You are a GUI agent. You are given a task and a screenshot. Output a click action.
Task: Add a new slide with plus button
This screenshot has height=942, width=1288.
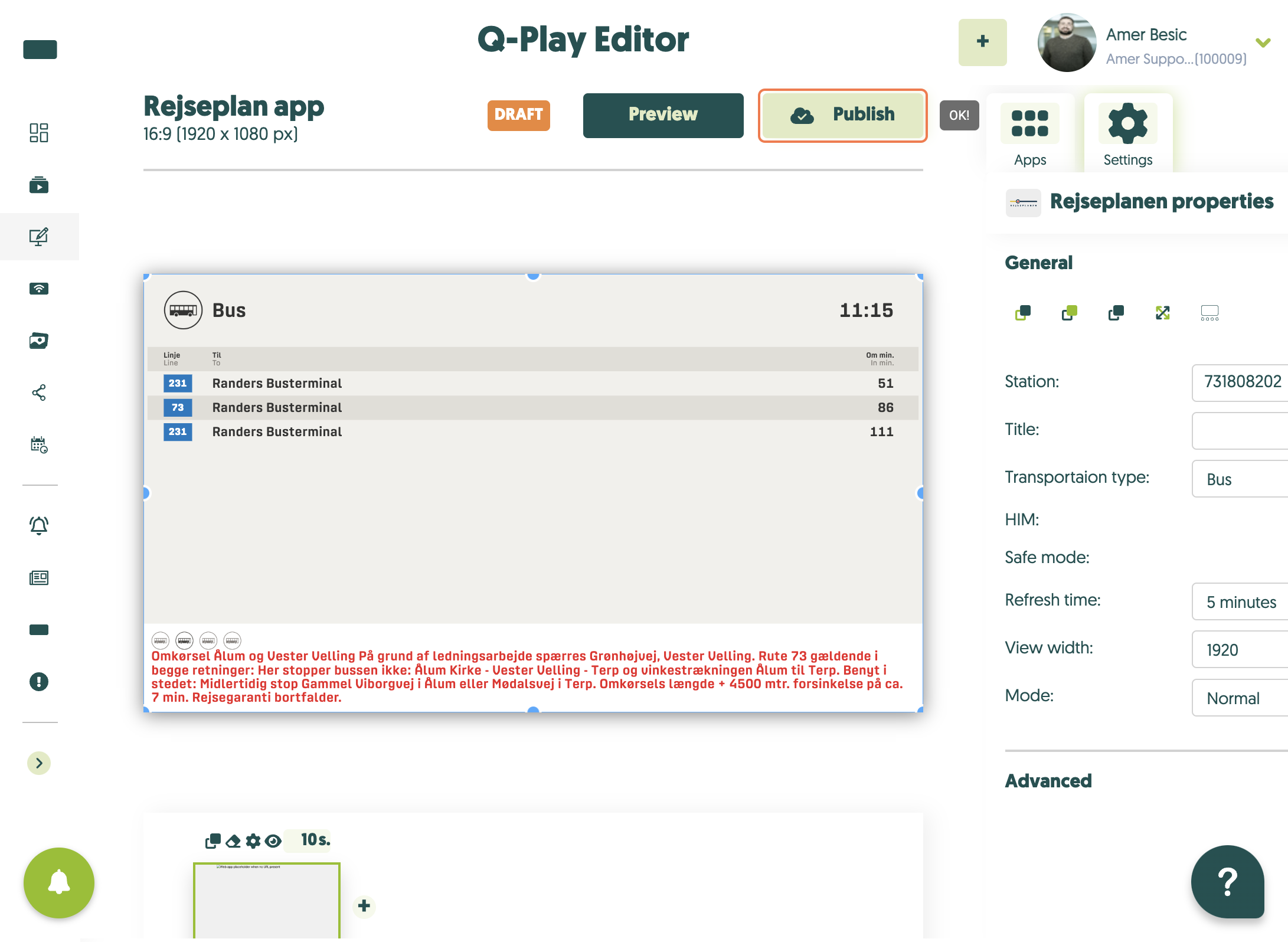(x=364, y=906)
